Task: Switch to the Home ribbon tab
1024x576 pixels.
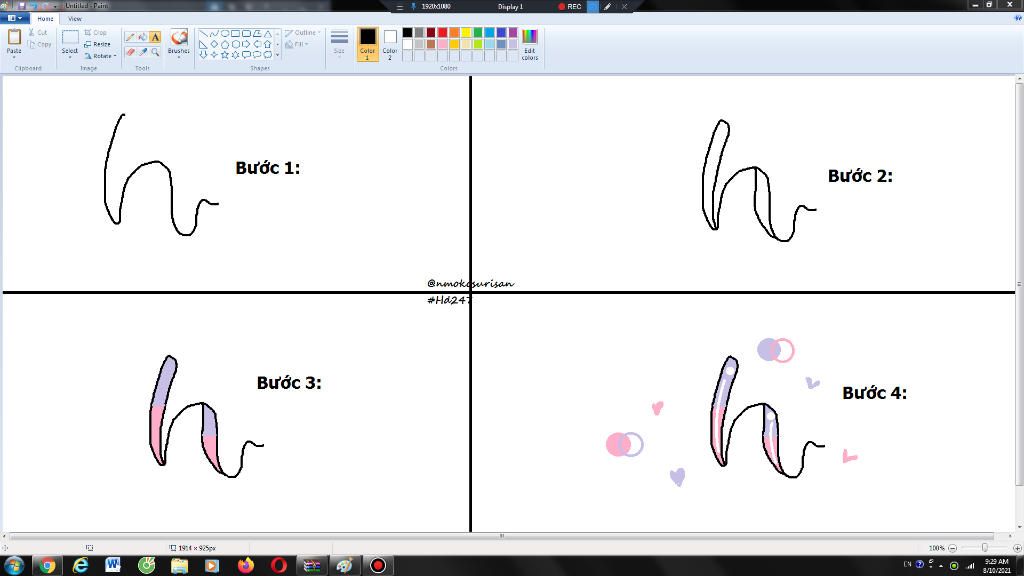Action: coord(45,19)
